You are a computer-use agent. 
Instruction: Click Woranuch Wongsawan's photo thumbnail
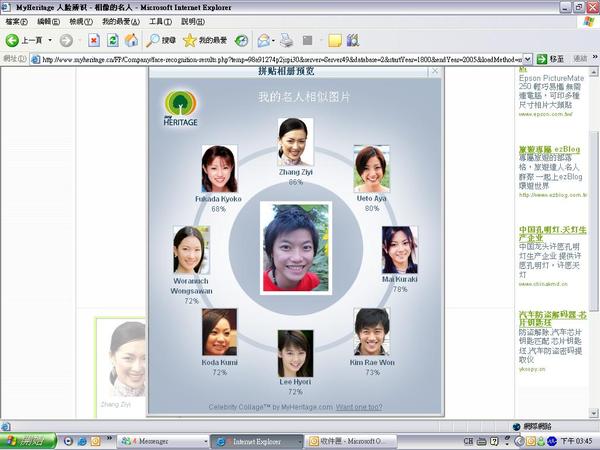coord(191,250)
